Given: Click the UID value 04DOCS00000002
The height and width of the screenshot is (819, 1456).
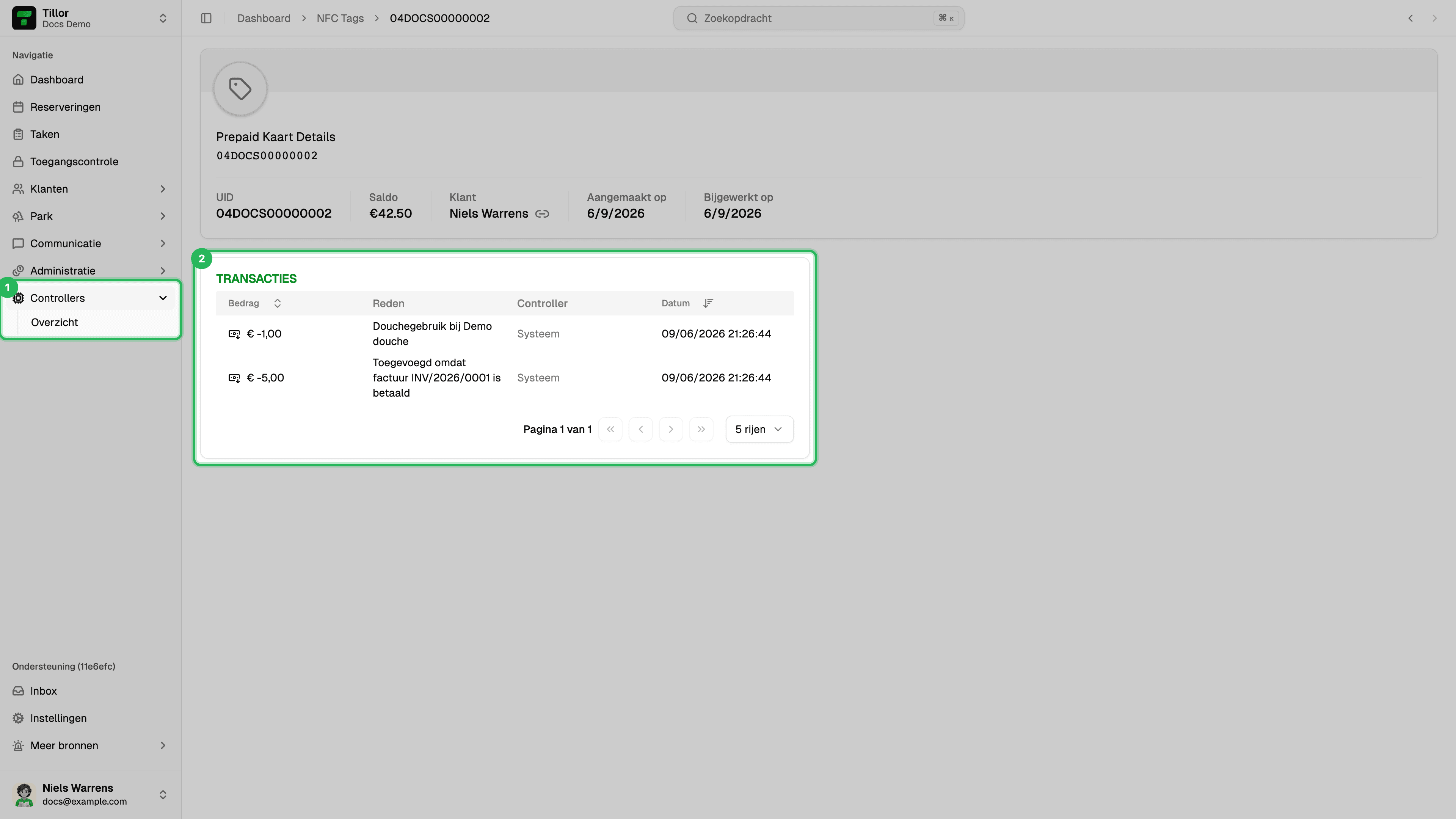Looking at the screenshot, I should coord(273,213).
